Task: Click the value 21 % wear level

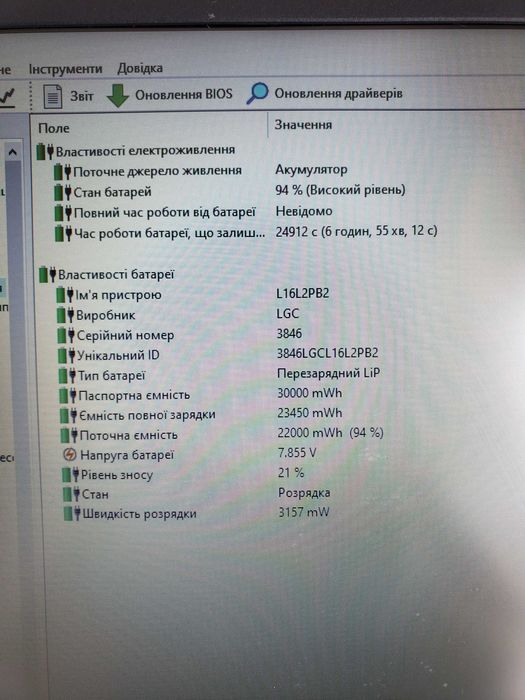Action: point(291,473)
